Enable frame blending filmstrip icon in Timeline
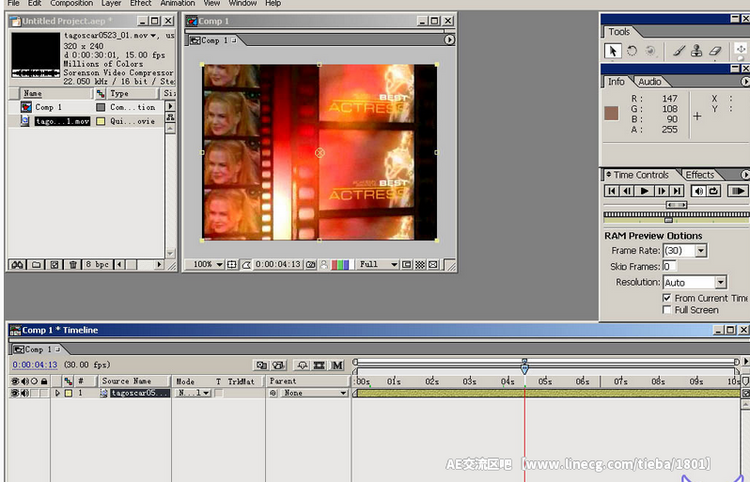 319,365
